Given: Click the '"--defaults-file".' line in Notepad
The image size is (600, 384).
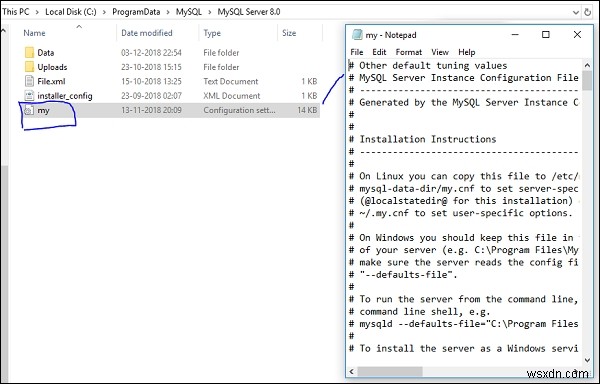Looking at the screenshot, I should (403, 275).
